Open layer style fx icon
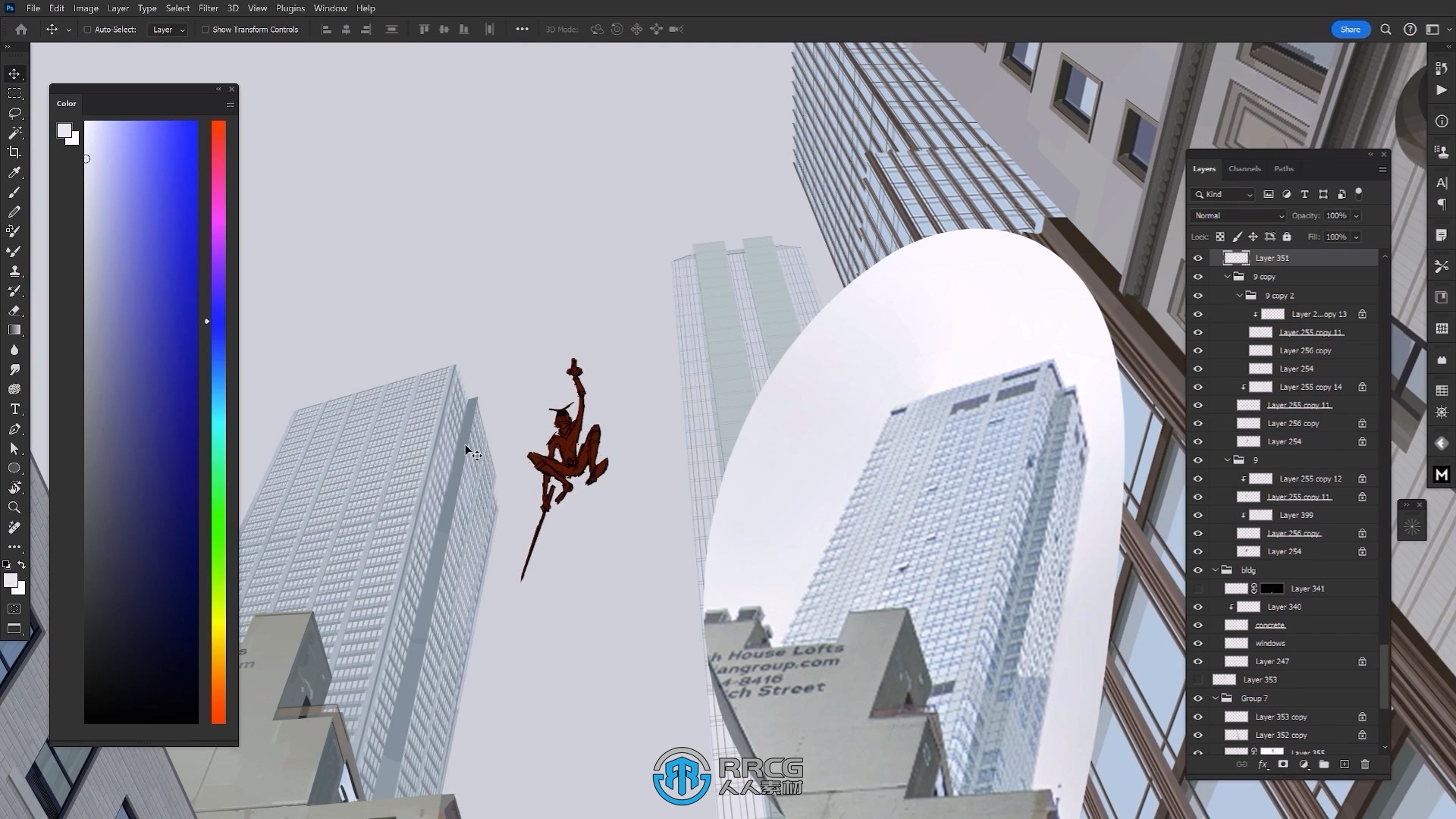This screenshot has width=1456, height=819. click(x=1263, y=764)
